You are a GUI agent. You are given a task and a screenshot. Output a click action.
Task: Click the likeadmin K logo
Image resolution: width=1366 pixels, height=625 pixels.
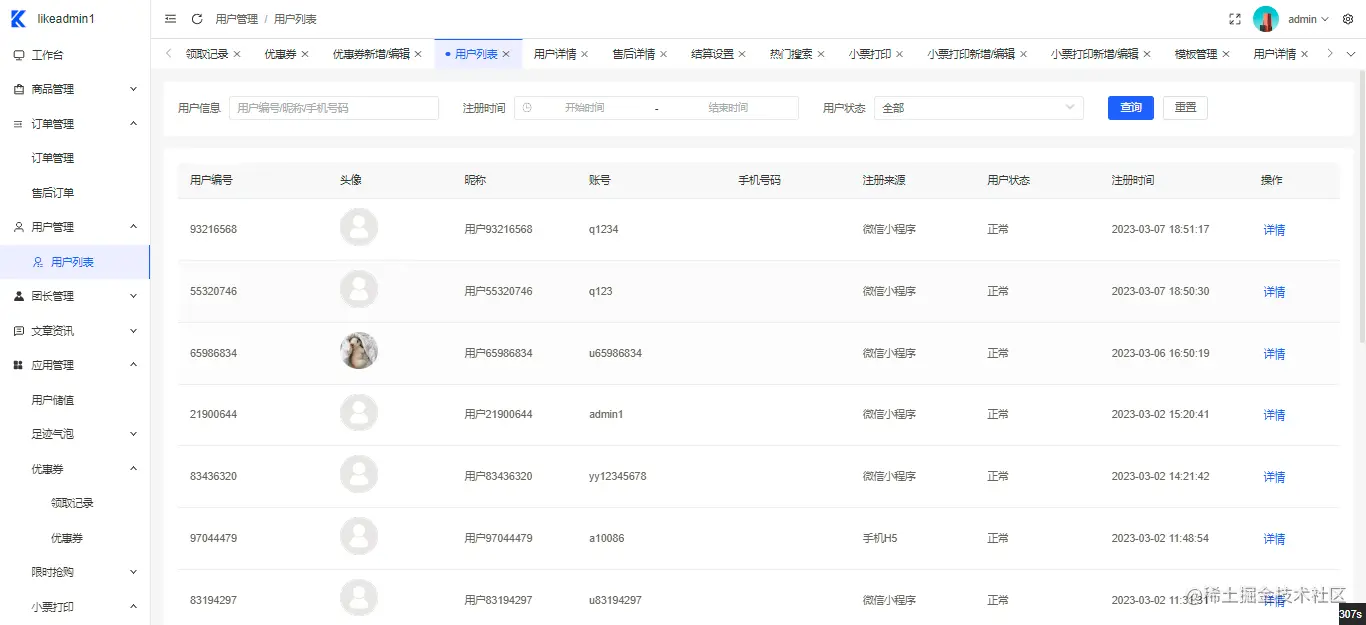click(18, 19)
